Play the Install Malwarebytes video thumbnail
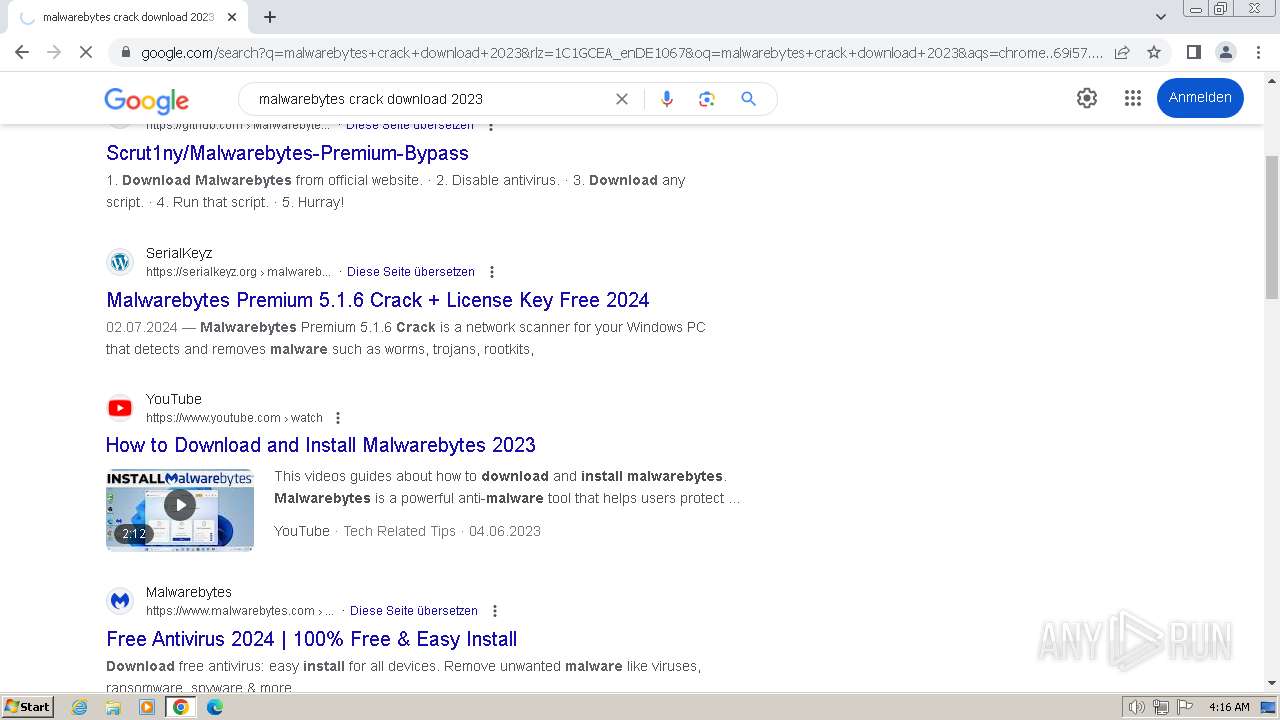 pos(180,510)
